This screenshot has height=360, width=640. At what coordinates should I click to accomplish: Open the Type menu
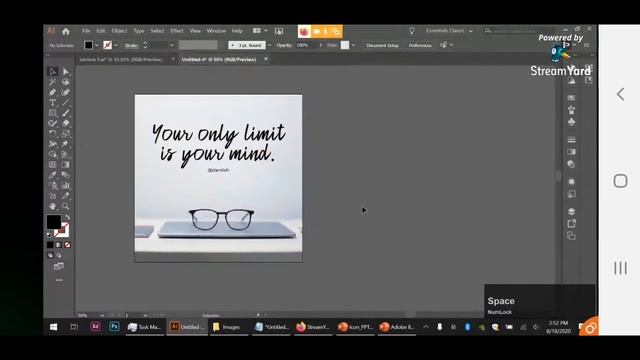coord(139,31)
